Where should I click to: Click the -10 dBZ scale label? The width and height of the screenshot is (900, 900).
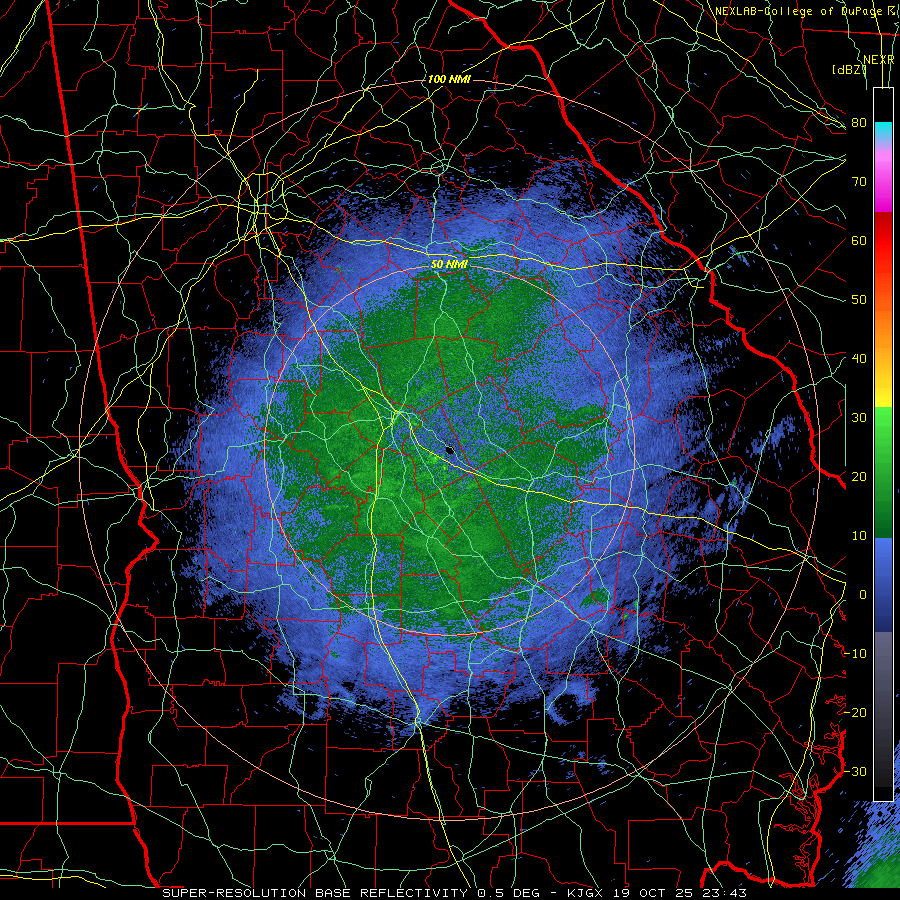(856, 654)
